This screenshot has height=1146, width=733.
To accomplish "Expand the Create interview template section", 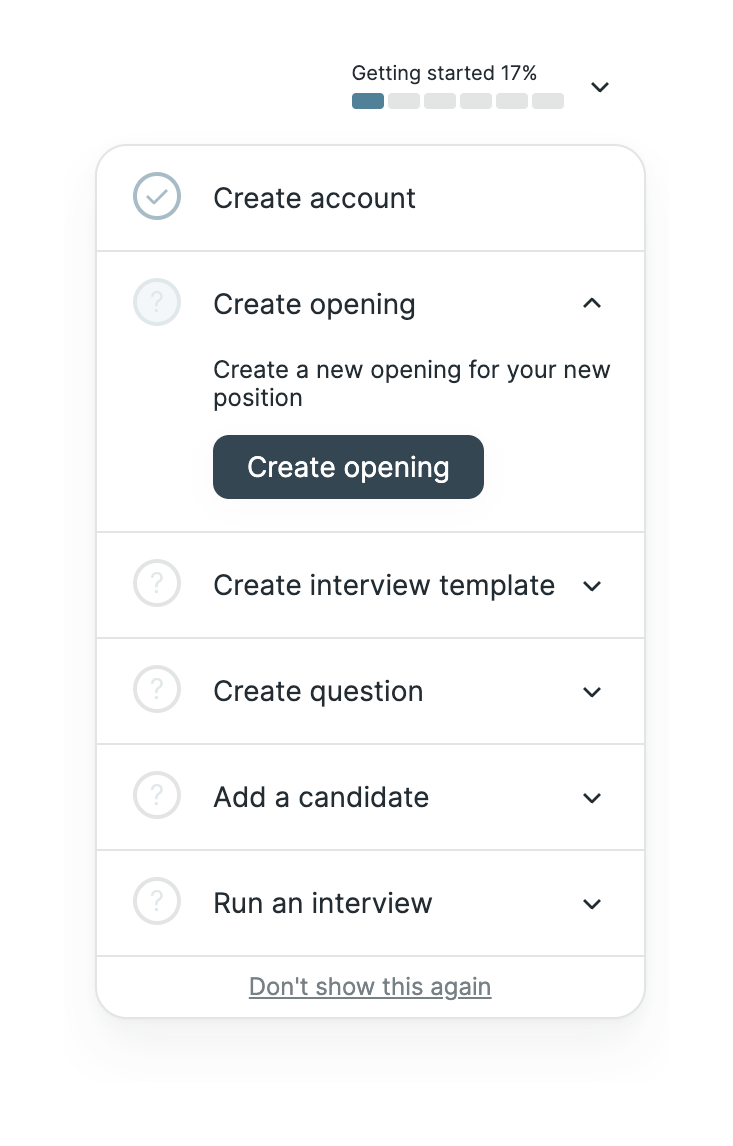I will click(592, 585).
